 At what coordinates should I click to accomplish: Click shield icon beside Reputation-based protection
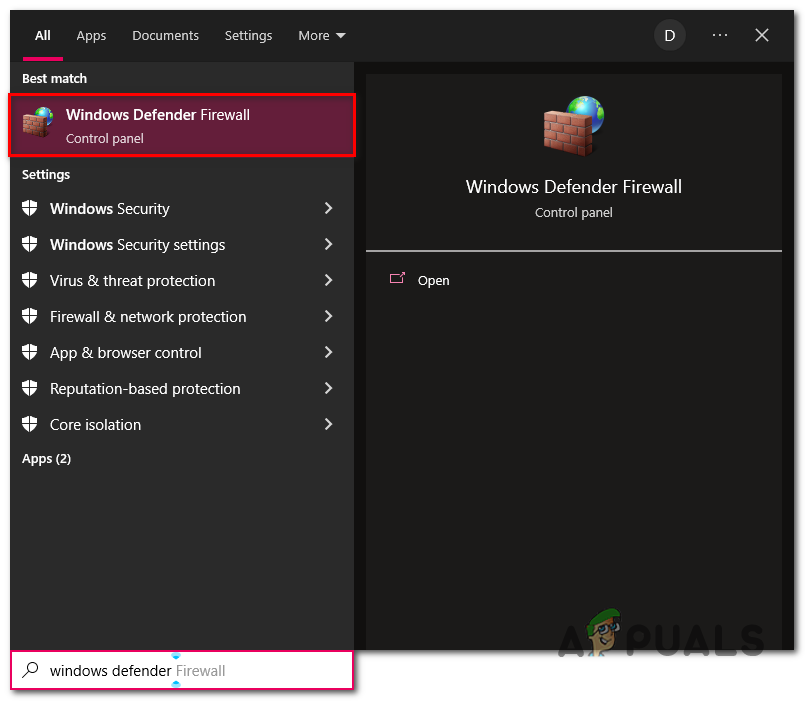[x=30, y=388]
